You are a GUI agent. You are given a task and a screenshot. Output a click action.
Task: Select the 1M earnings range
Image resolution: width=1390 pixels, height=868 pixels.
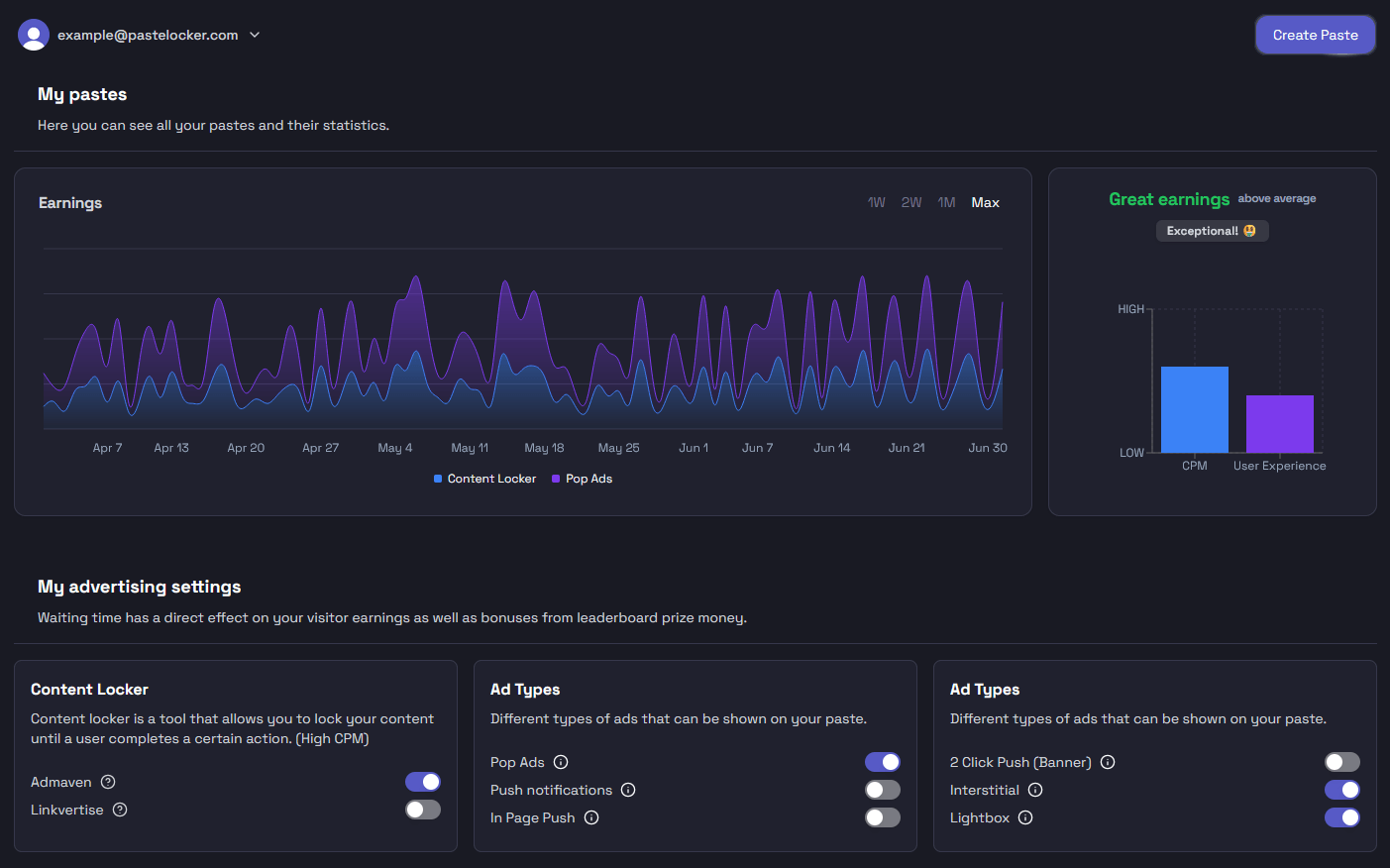(x=947, y=202)
